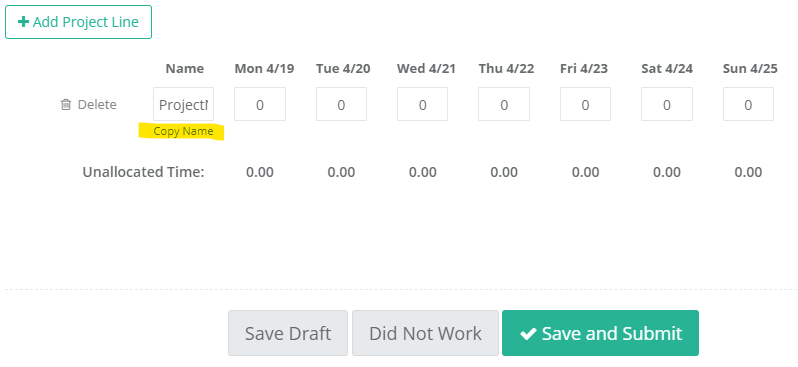Click the Name column header
Viewport: 798px width, 367px height.
tap(185, 69)
